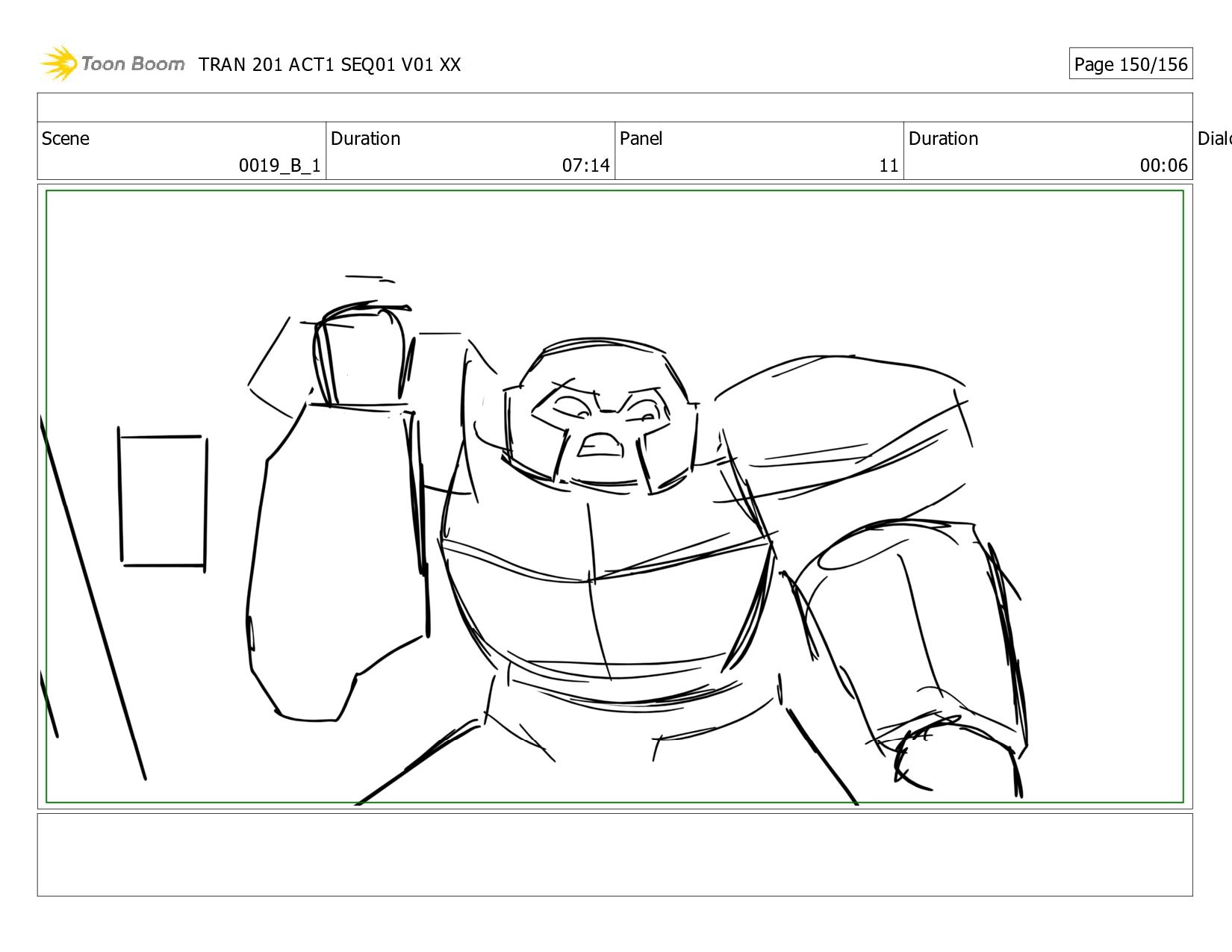Click the Duration label beside Panel
This screenshot has width=1232, height=952.
coord(943,139)
